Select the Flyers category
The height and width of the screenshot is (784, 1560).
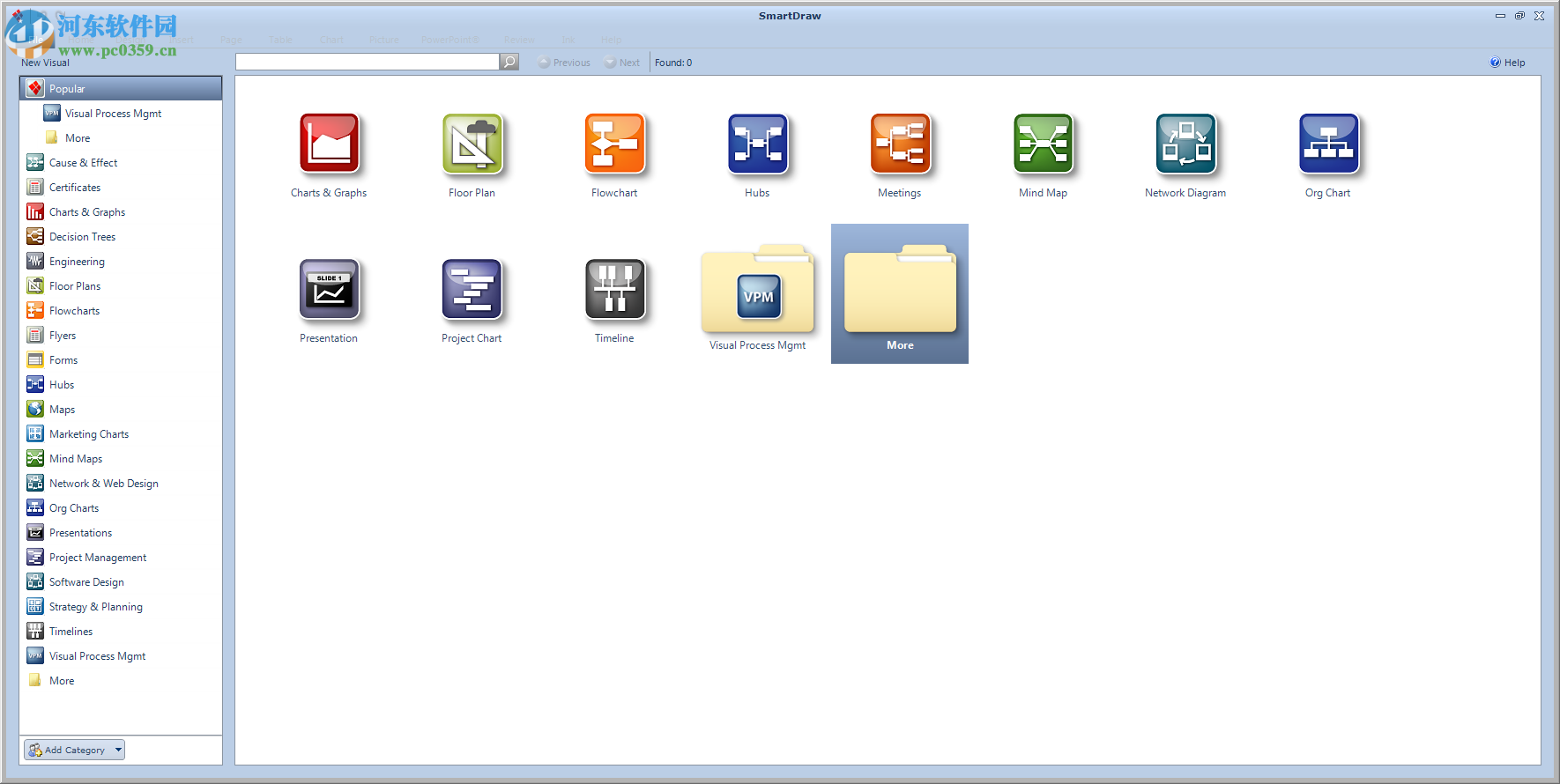coord(63,336)
